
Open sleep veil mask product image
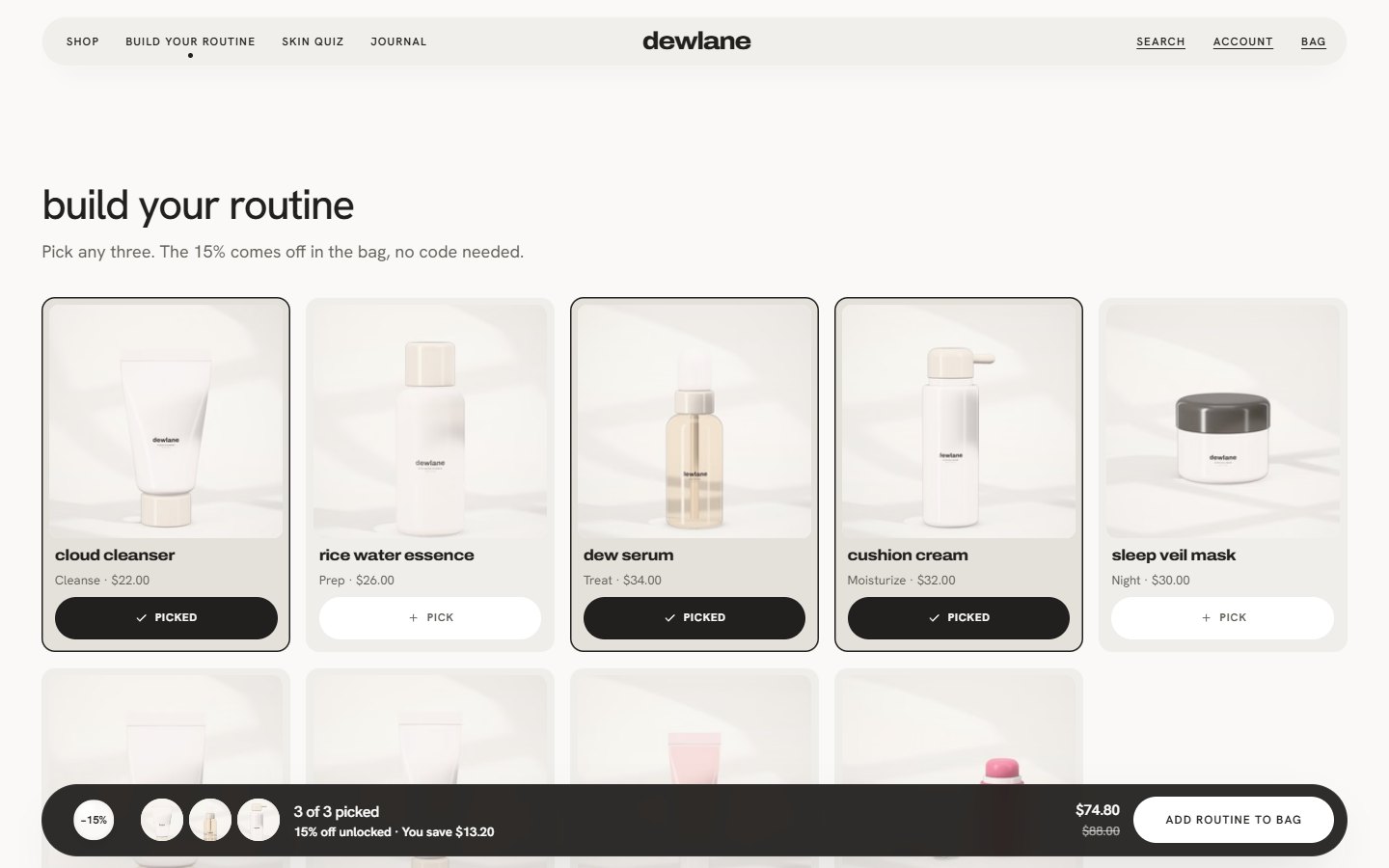point(1222,421)
